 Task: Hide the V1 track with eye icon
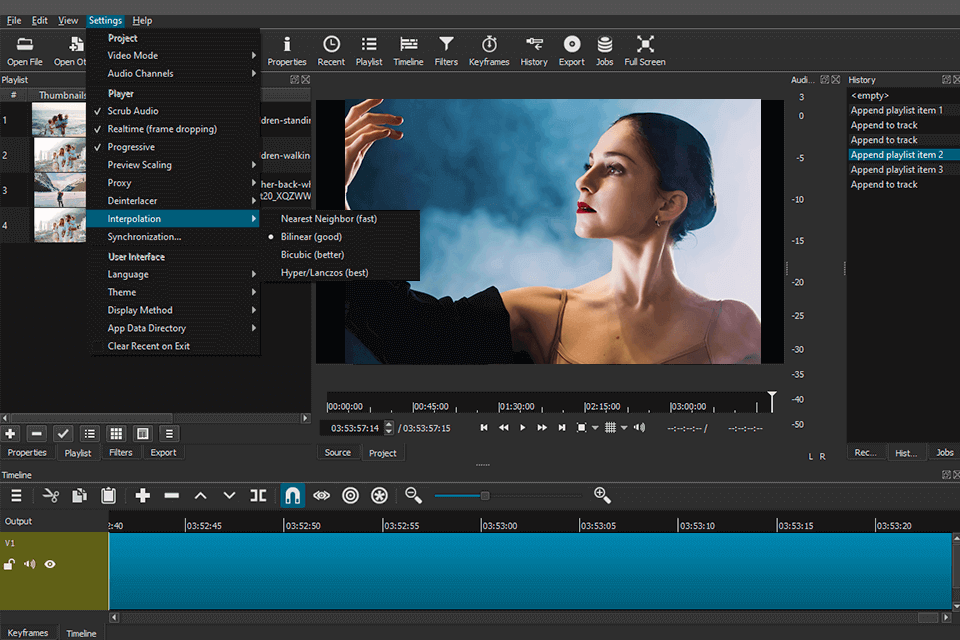click(x=50, y=564)
